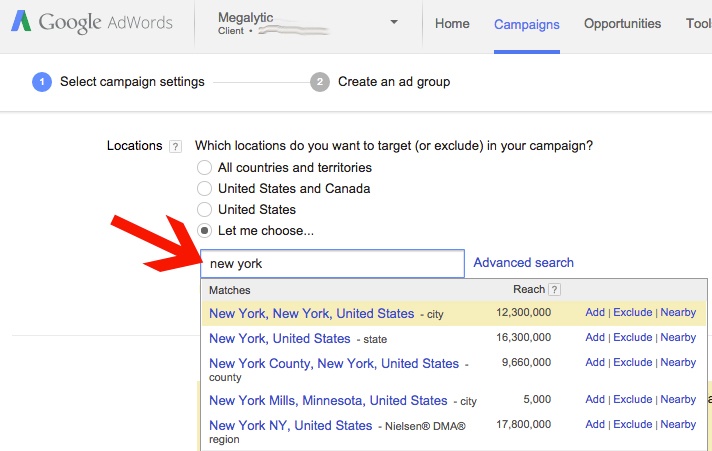Go to the Campaigns tab
Screen dimensions: 712x451
click(x=526, y=24)
